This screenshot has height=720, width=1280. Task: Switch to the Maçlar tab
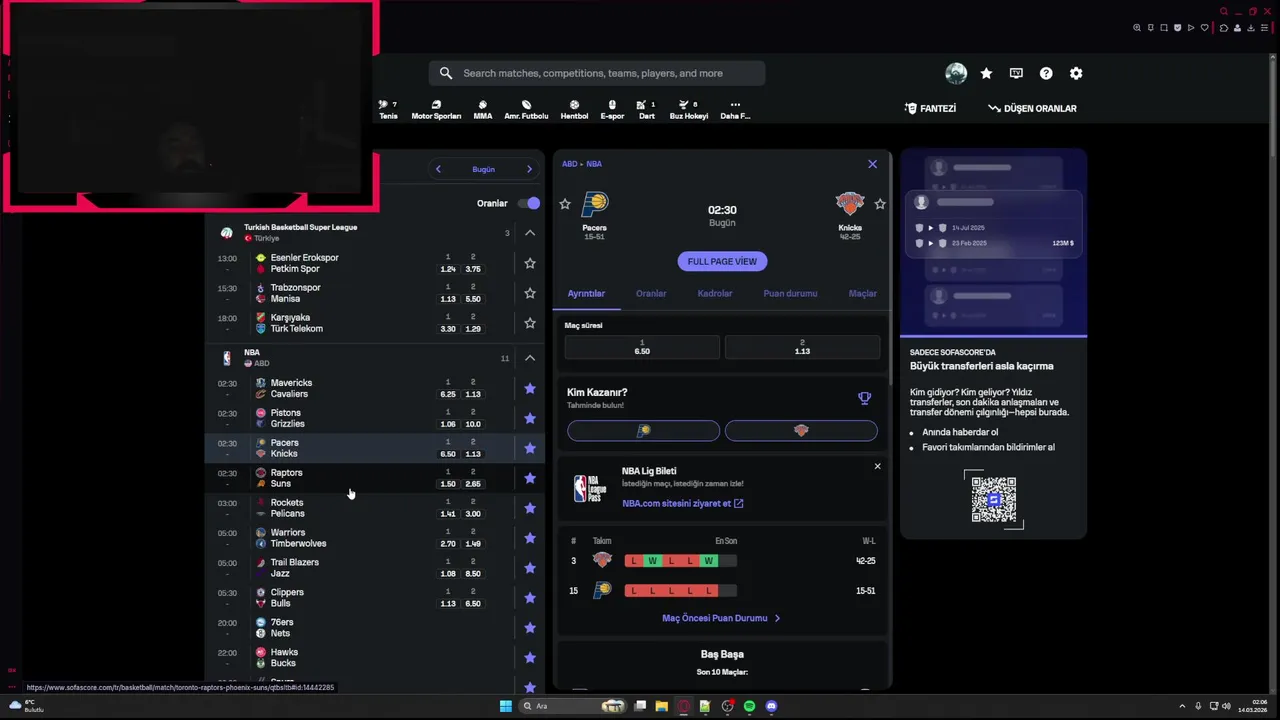[863, 293]
